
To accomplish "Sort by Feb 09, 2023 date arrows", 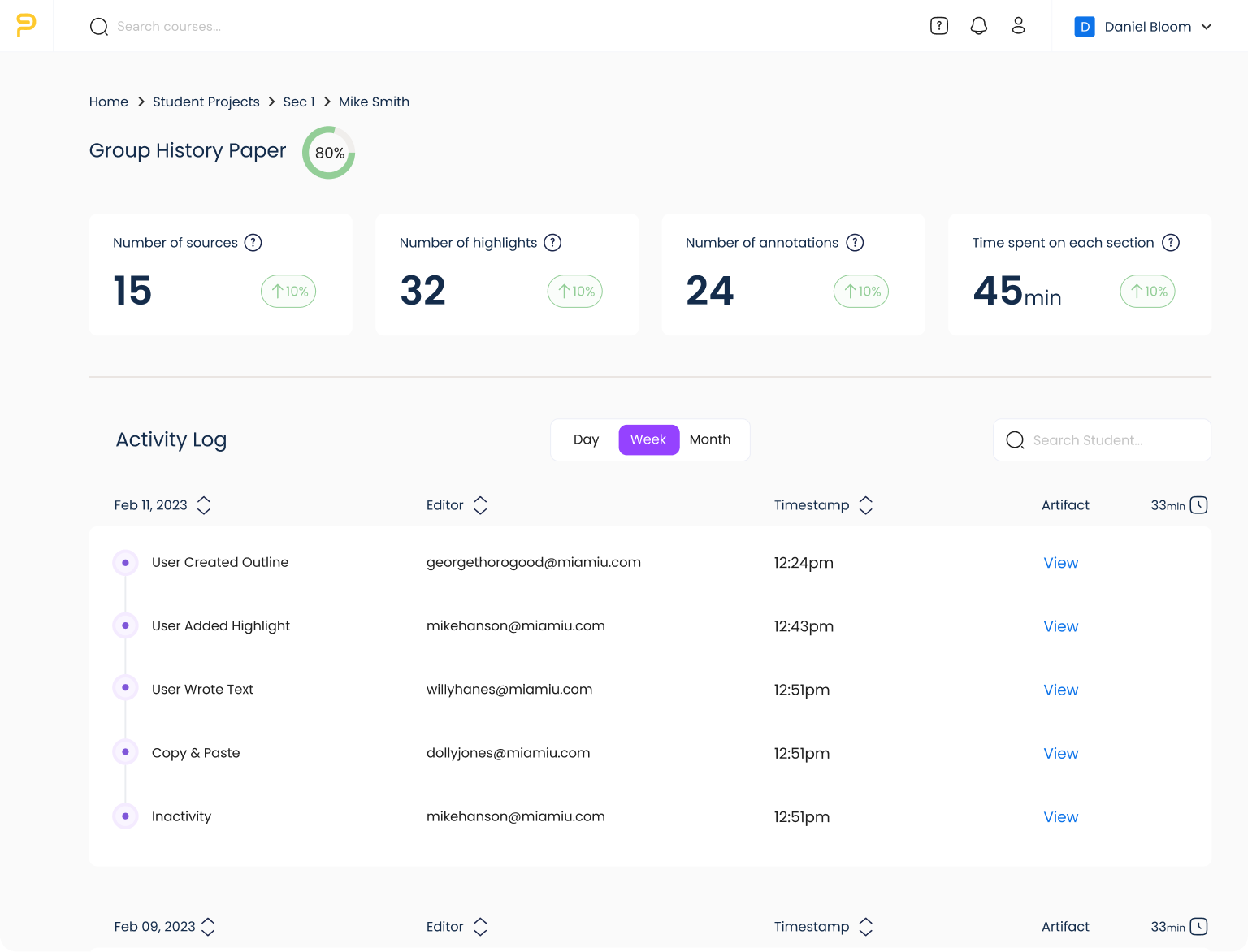I will click(x=208, y=927).
